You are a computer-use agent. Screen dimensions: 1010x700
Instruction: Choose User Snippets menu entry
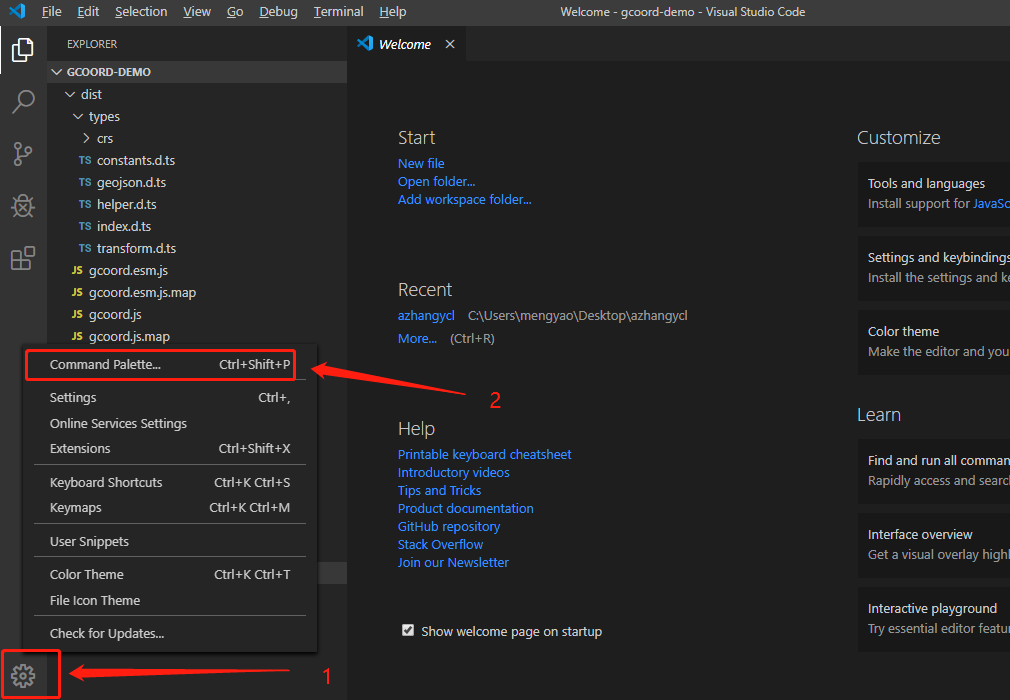tap(170, 542)
